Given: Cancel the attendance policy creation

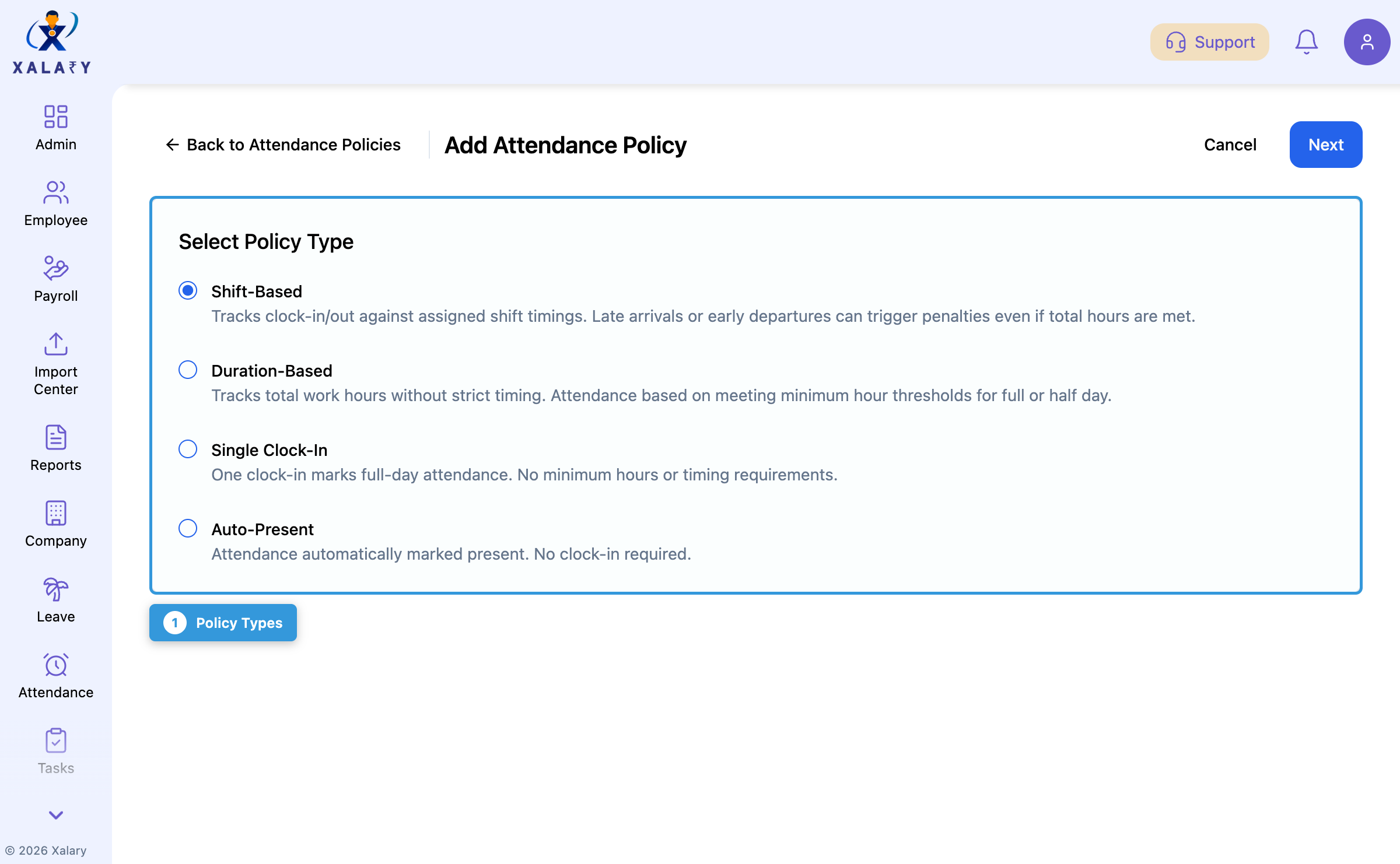Looking at the screenshot, I should tap(1230, 144).
